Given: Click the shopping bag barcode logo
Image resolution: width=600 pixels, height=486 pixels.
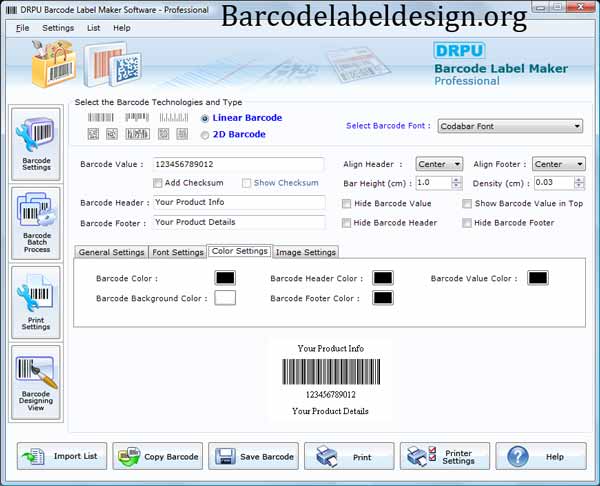Looking at the screenshot, I should [54, 64].
